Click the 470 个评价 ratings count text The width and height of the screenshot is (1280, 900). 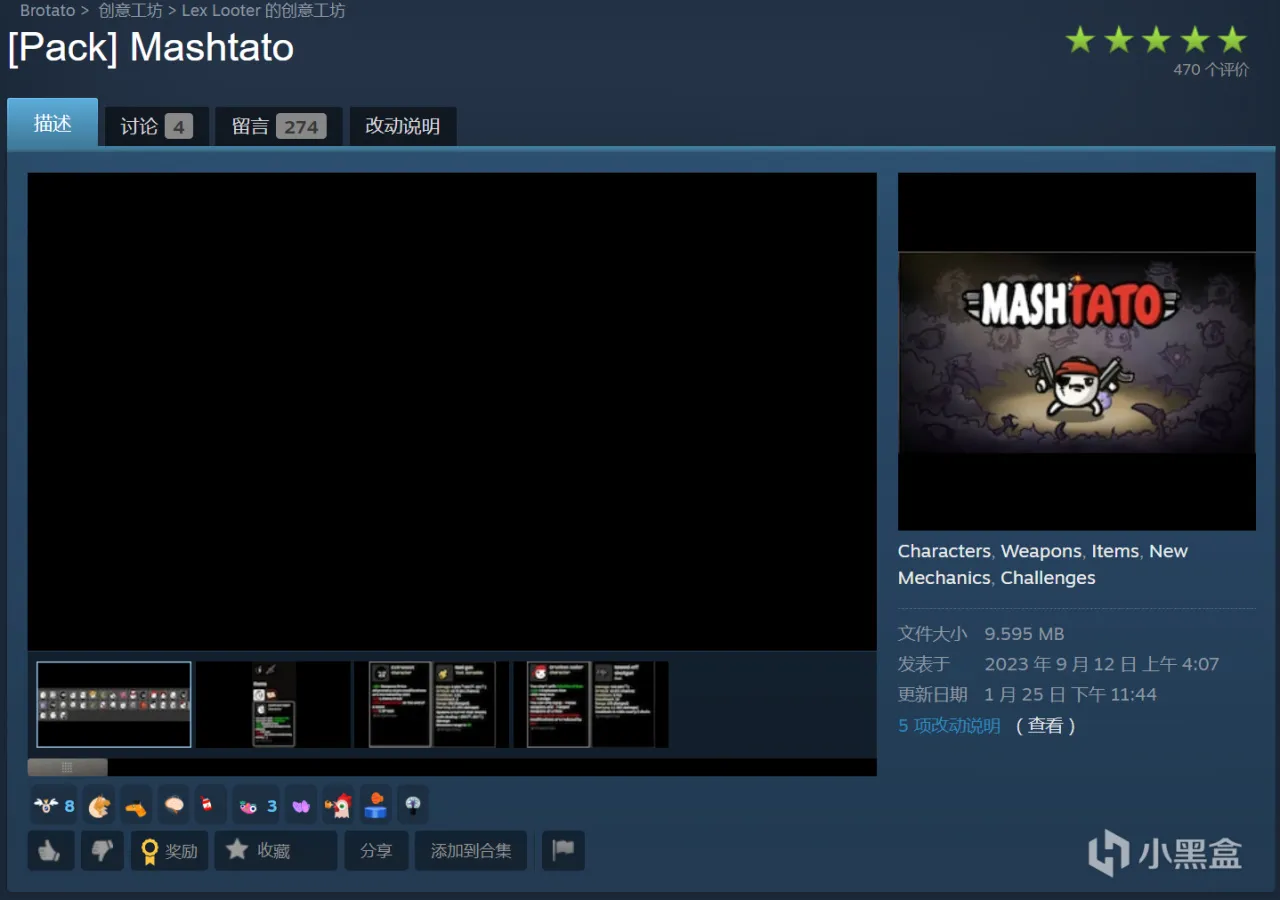(1211, 70)
